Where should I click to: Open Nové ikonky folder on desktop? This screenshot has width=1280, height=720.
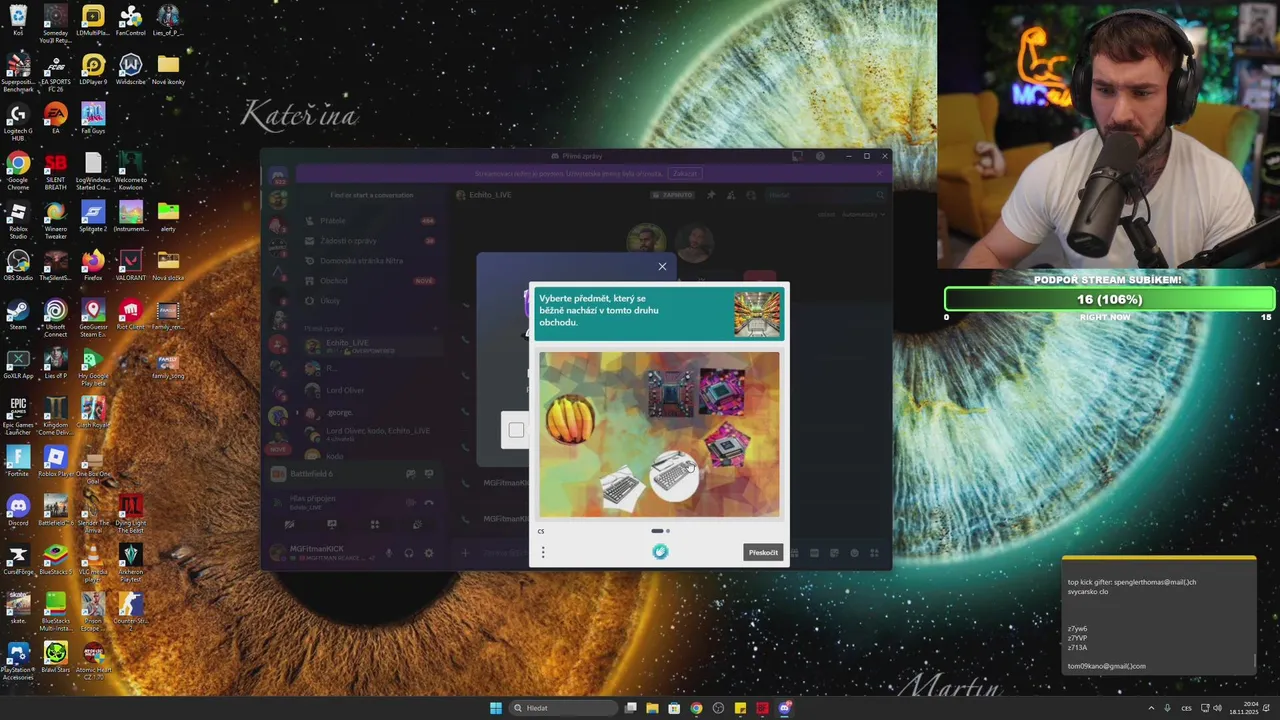168,69
